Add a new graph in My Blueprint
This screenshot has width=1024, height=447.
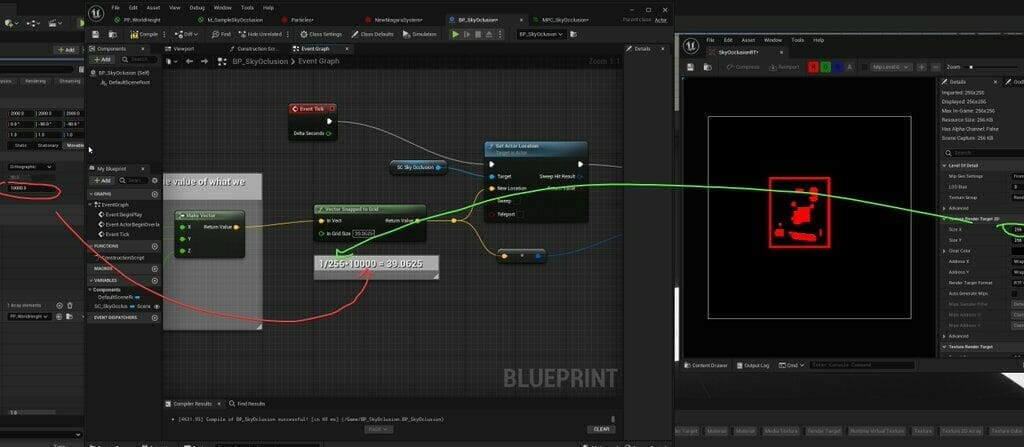tap(155, 194)
